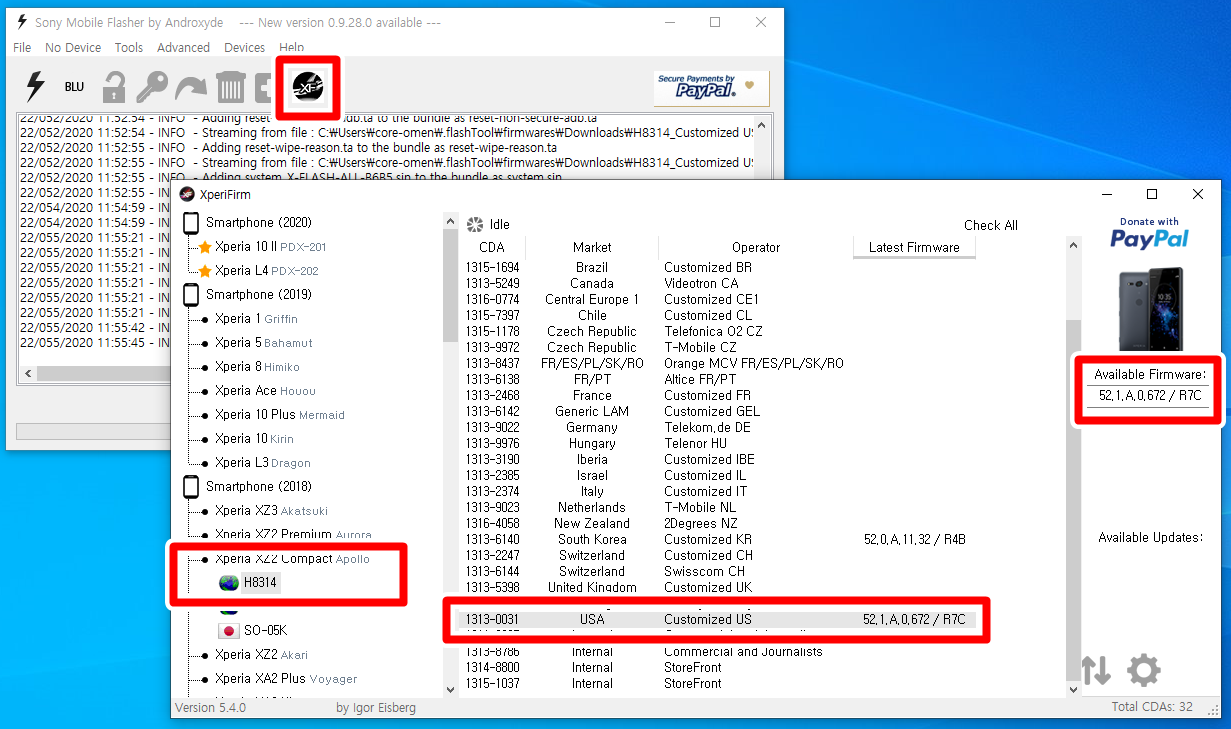Select the SO-05K model variant

tap(266, 631)
